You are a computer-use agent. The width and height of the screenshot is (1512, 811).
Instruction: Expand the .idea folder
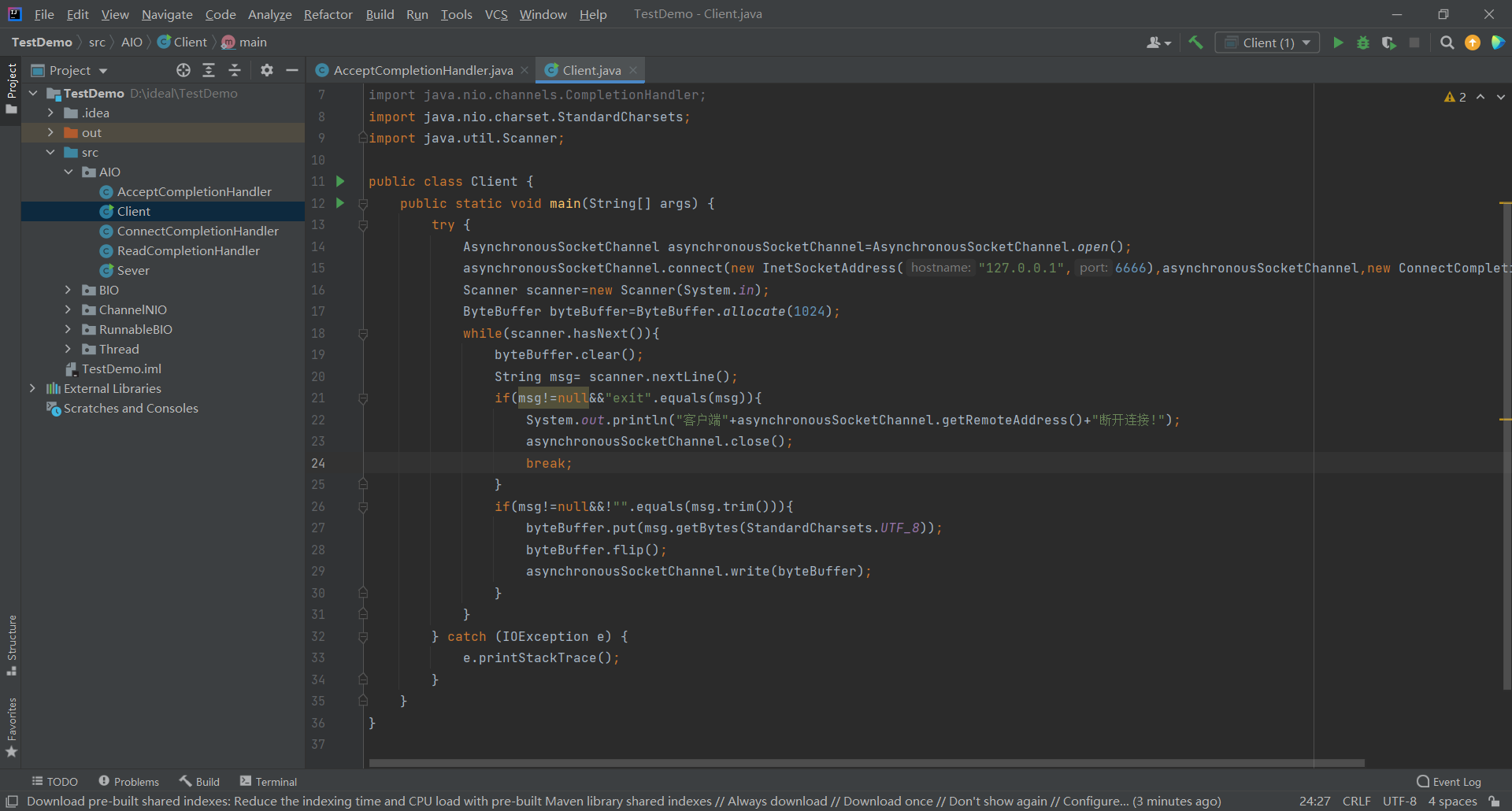click(50, 113)
